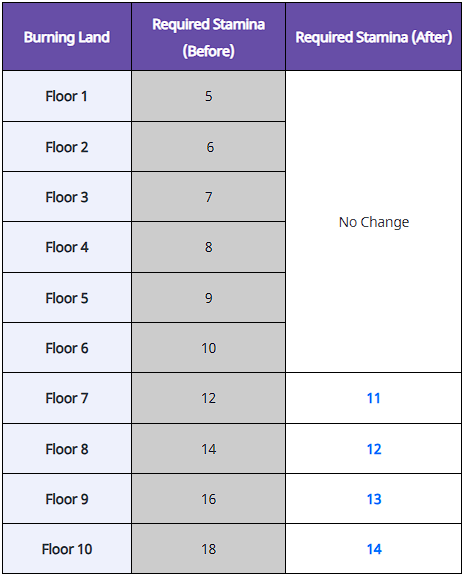465x577 pixels.
Task: Select the Required Stamina (Before) header
Action: [x=209, y=37]
